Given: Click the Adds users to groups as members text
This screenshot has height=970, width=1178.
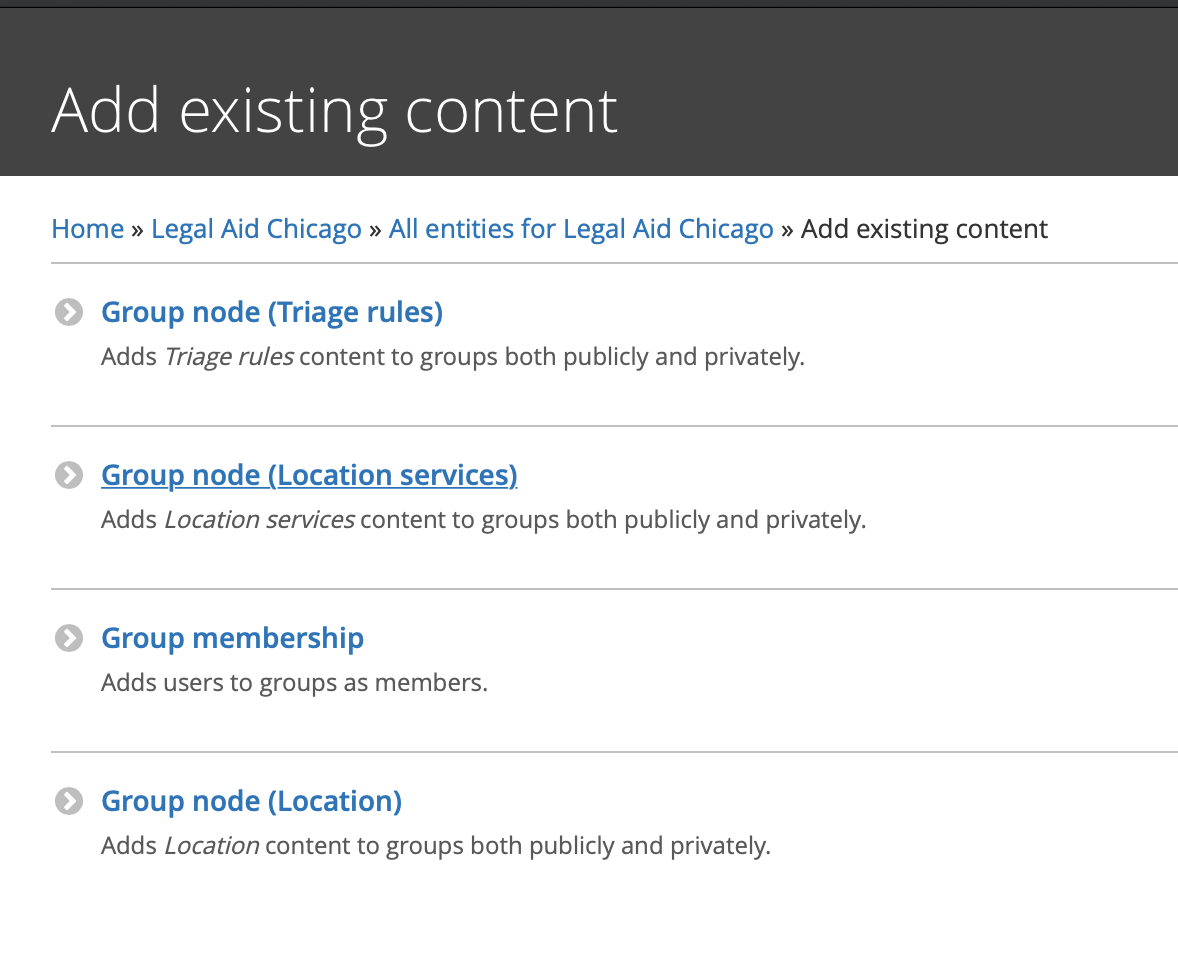Looking at the screenshot, I should coord(294,683).
